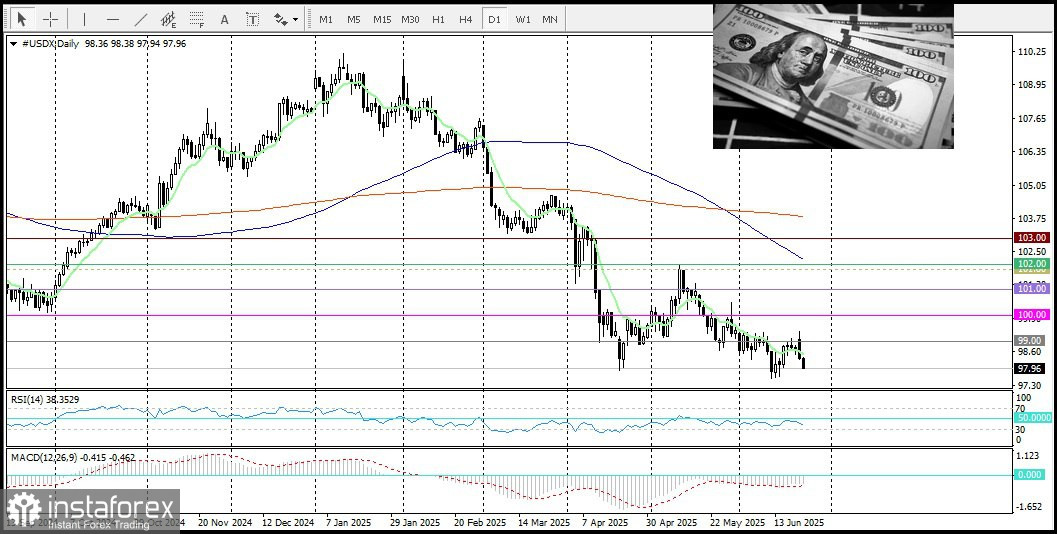
Task: Click the dollar bills photo thumbnail
Action: point(833,76)
